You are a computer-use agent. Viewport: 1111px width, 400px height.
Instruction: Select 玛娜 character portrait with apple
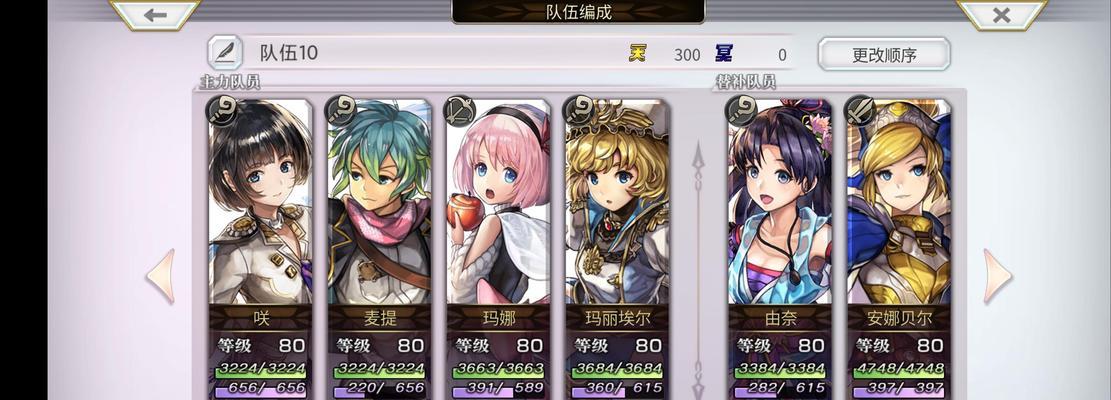498,202
